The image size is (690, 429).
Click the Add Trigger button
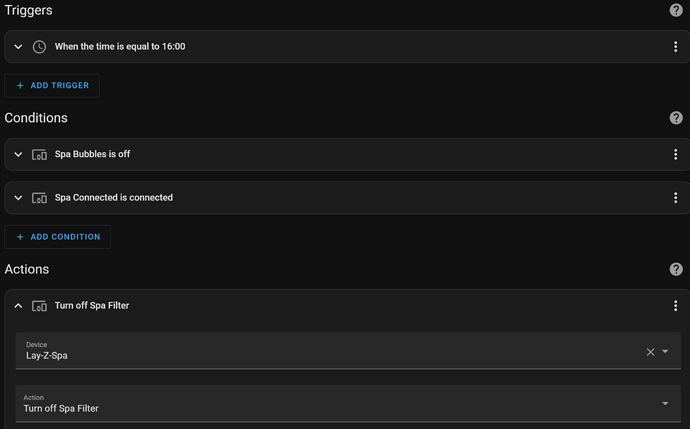tap(52, 86)
